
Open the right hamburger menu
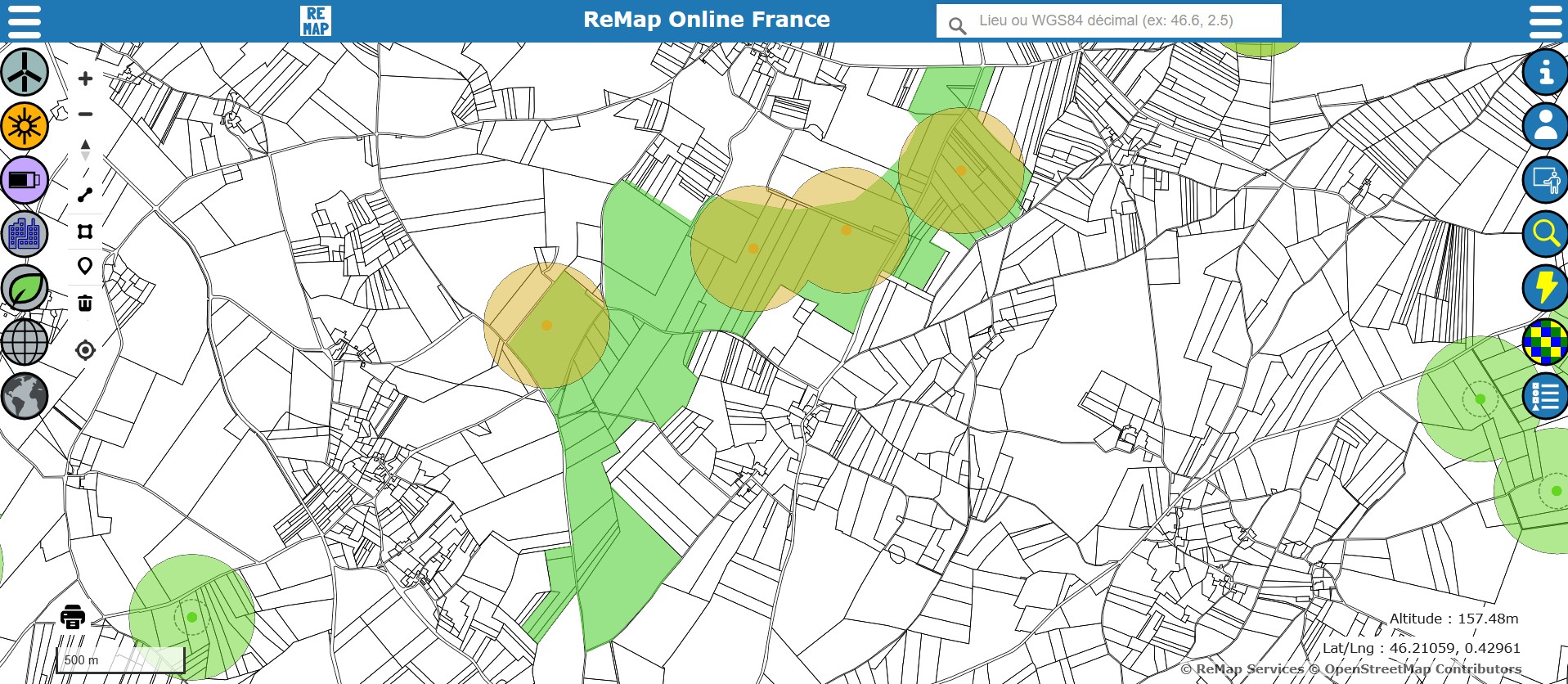[1545, 21]
